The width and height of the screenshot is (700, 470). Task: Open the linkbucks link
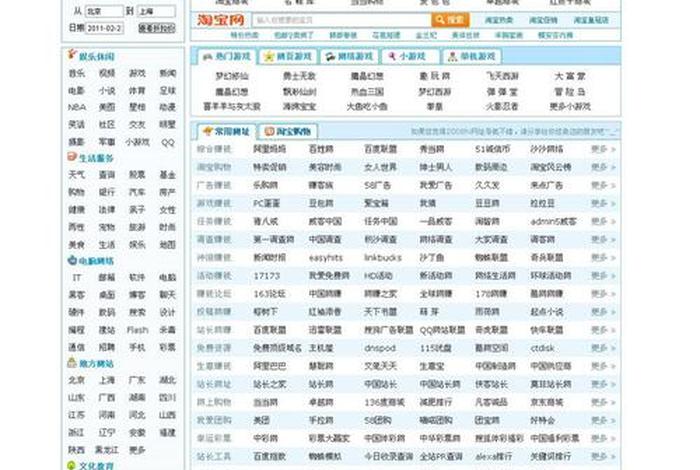click(x=383, y=258)
